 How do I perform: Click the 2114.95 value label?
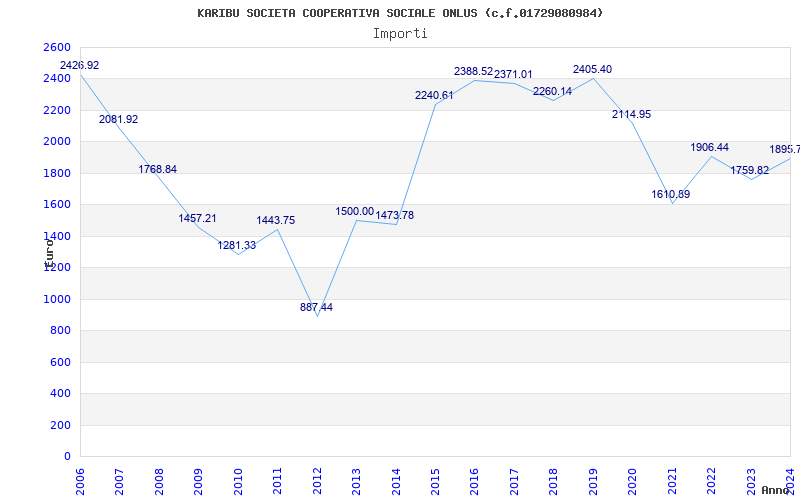pyautogui.click(x=632, y=114)
